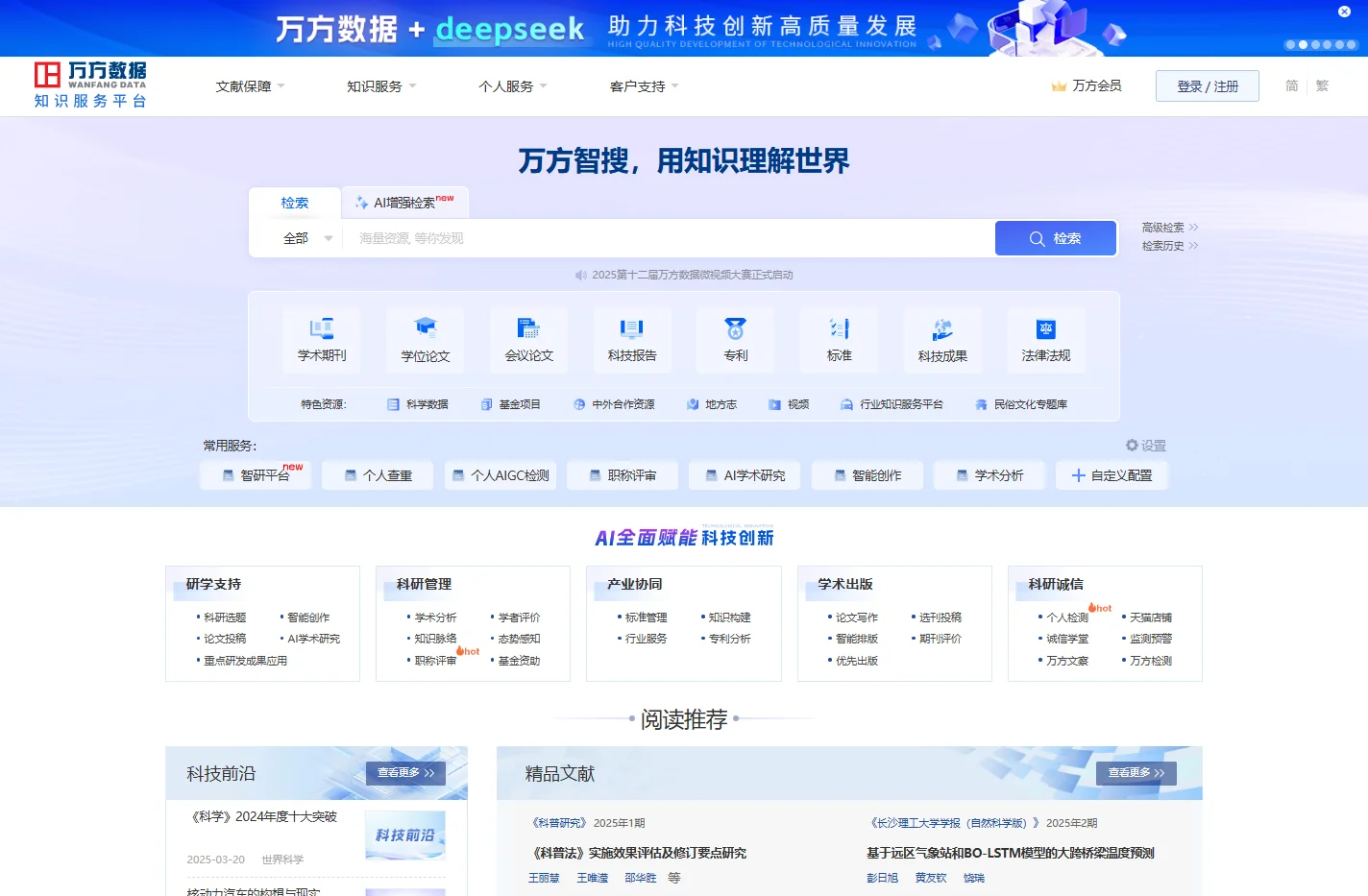Open 民俗文化专题库 resource

(x=1021, y=404)
